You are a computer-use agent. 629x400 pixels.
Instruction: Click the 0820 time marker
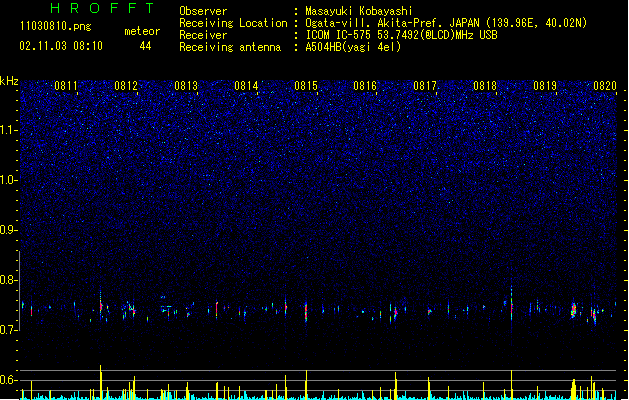pos(605,86)
